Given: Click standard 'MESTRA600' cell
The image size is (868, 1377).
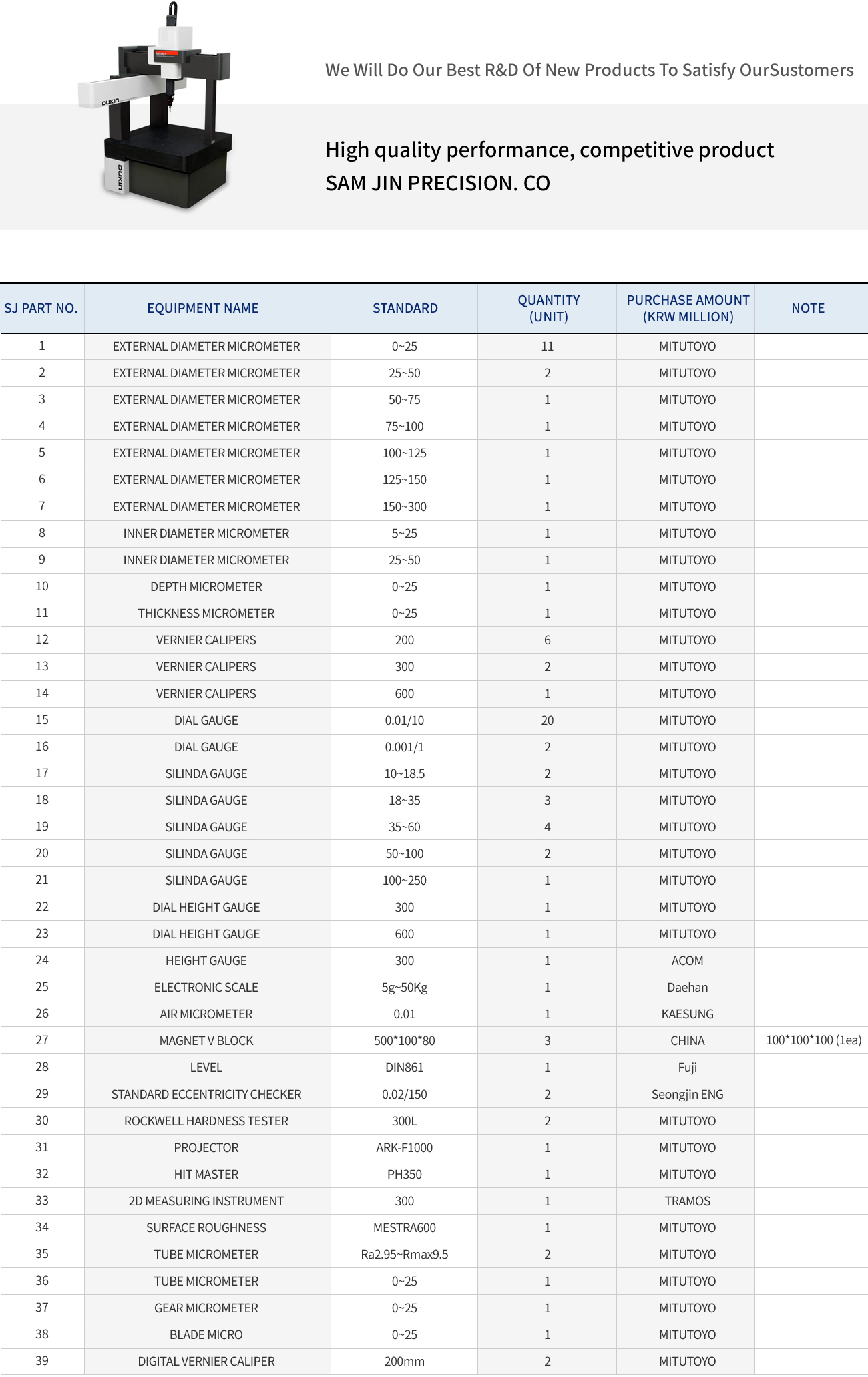Looking at the screenshot, I should tap(405, 1227).
